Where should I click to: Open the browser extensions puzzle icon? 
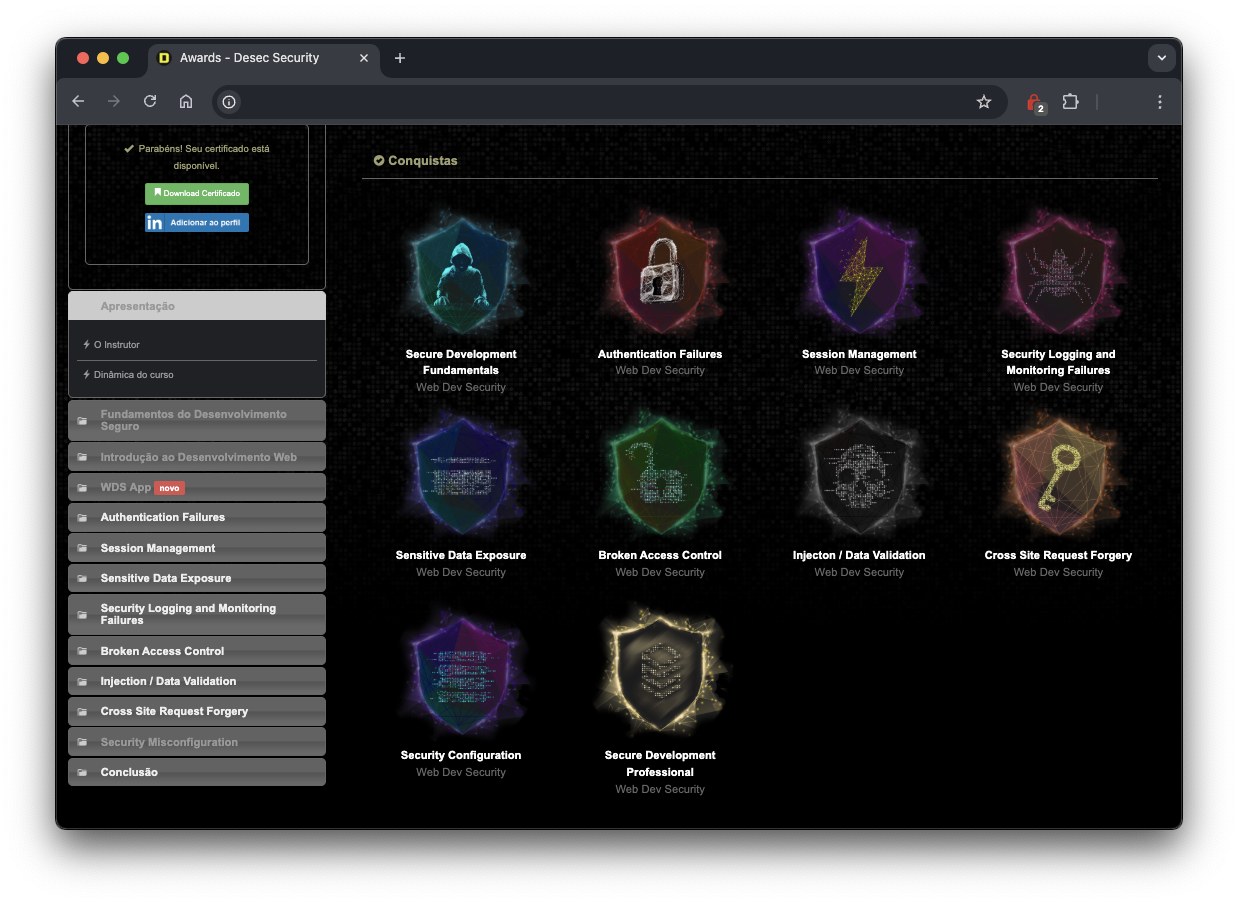[1070, 102]
